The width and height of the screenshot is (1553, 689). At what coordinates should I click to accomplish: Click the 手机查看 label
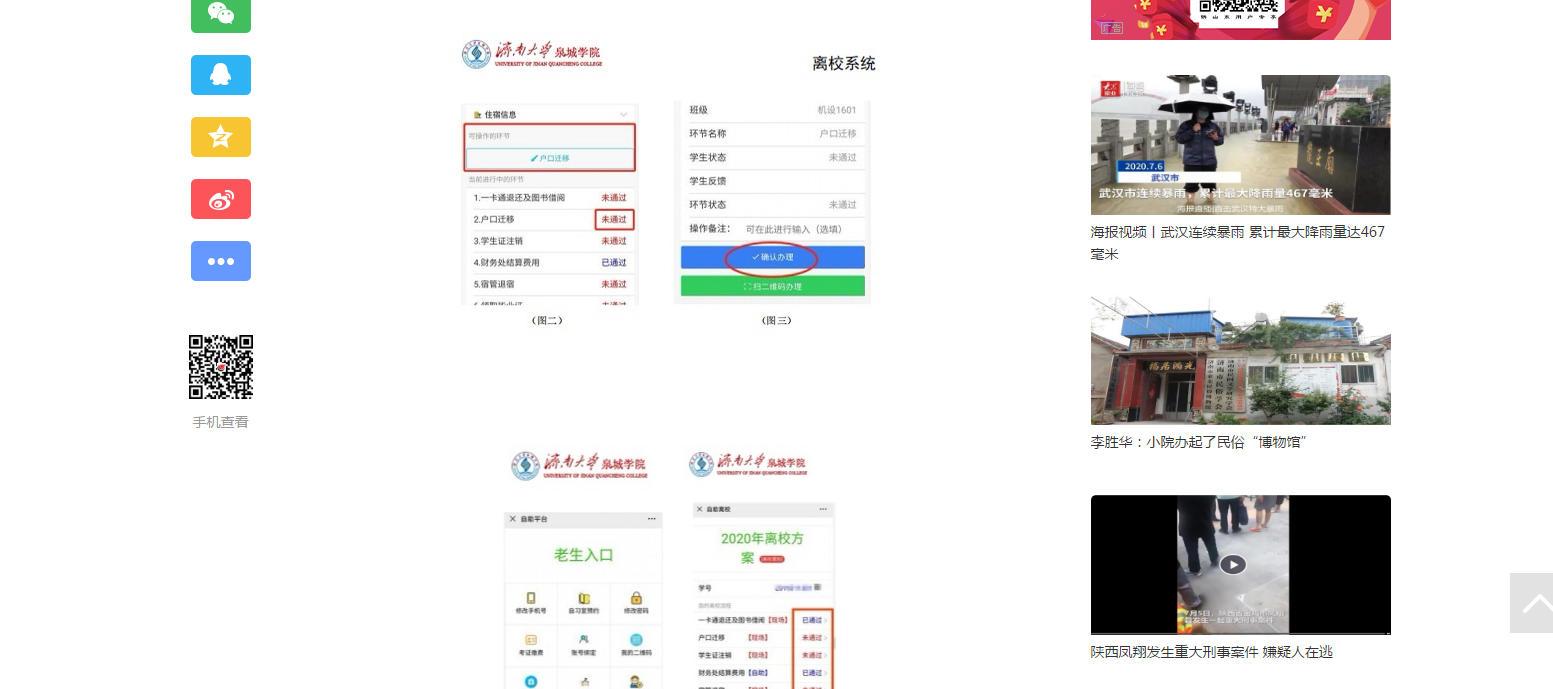[221, 422]
